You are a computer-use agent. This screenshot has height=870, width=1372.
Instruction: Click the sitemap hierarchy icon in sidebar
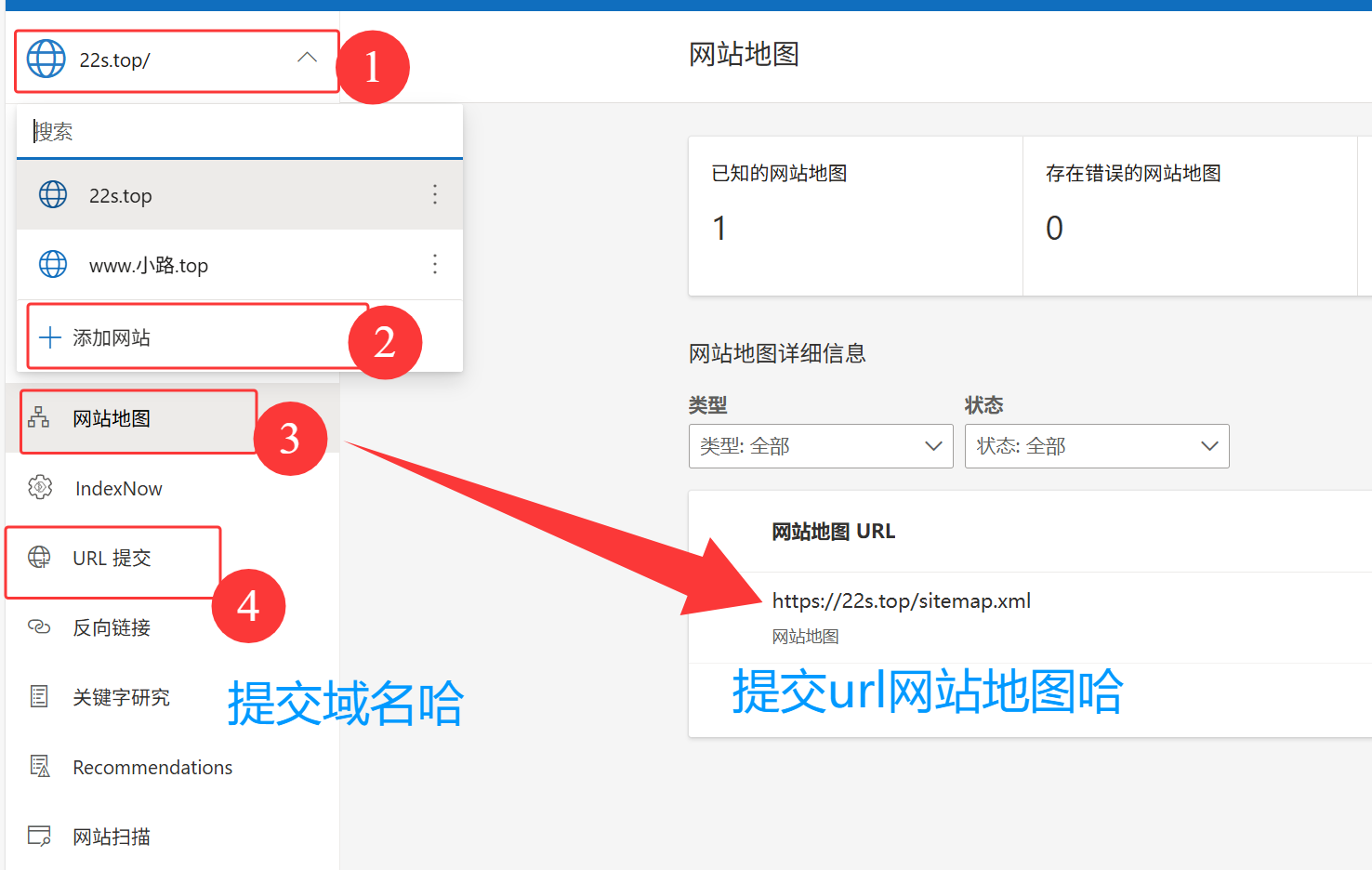coord(39,417)
